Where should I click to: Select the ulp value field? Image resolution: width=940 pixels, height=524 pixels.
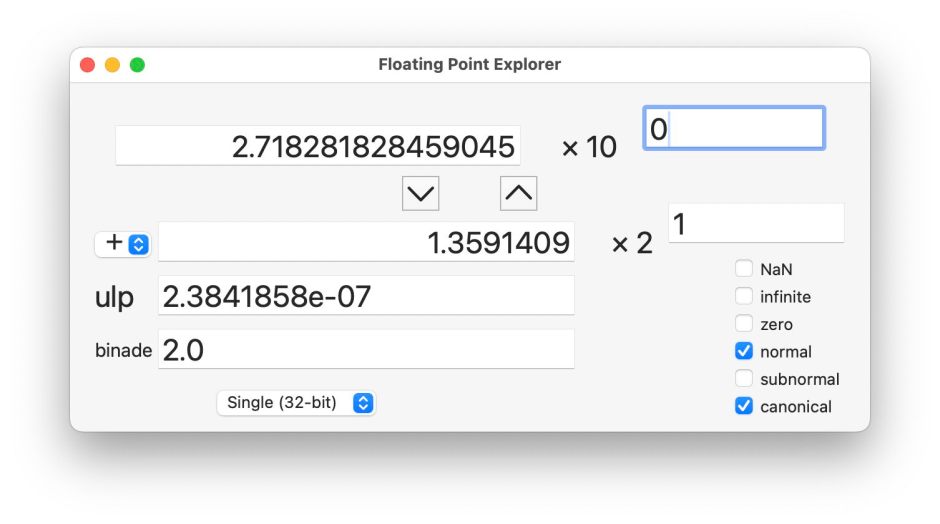[366, 296]
